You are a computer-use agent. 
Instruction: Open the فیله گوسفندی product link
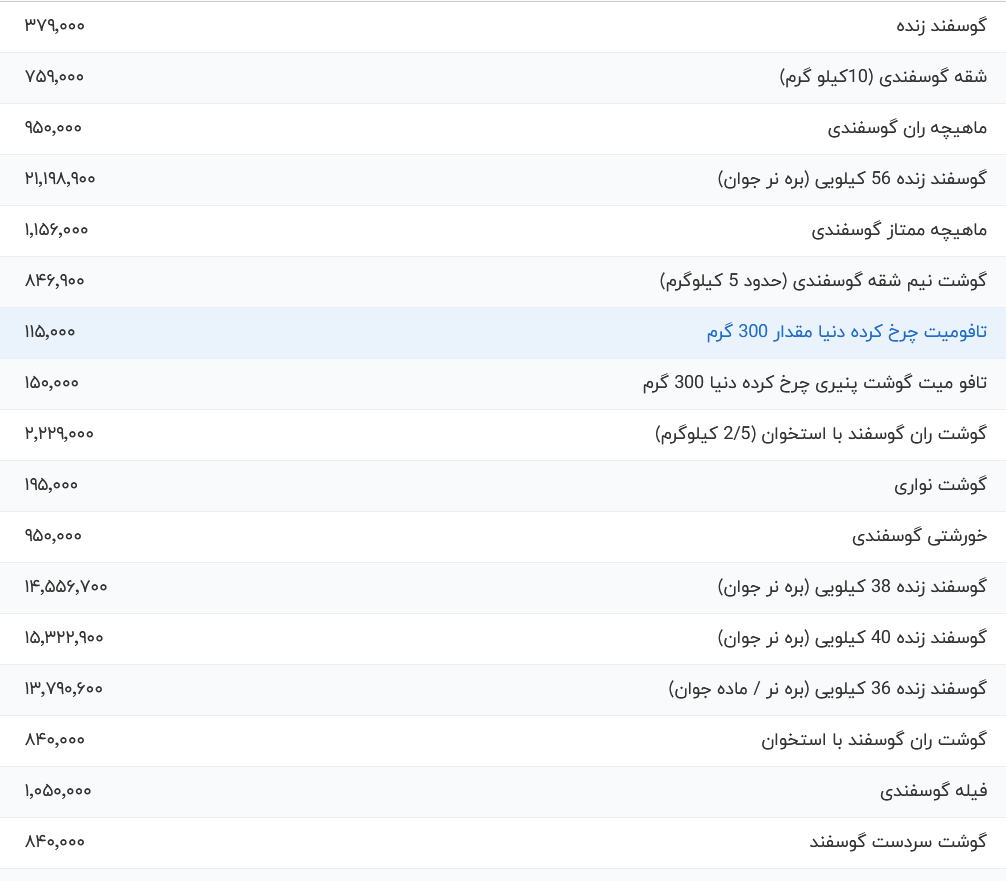(x=933, y=791)
